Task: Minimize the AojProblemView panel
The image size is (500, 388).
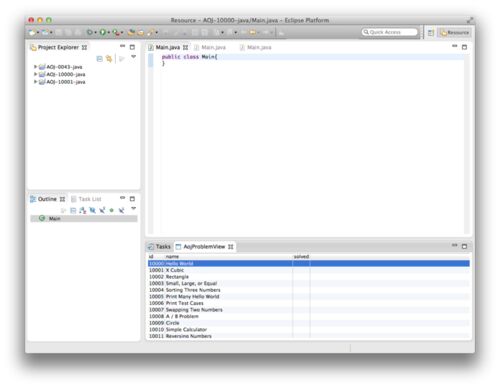Action: pos(455,245)
